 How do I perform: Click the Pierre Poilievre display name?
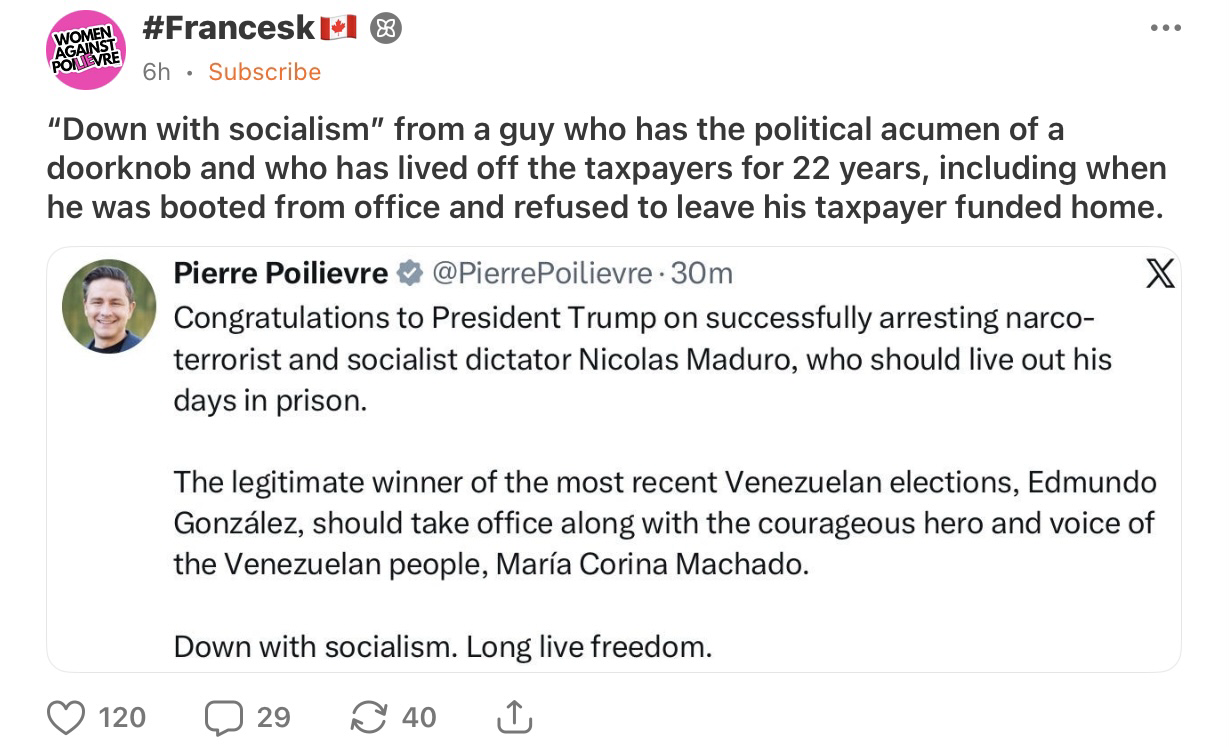pos(280,273)
